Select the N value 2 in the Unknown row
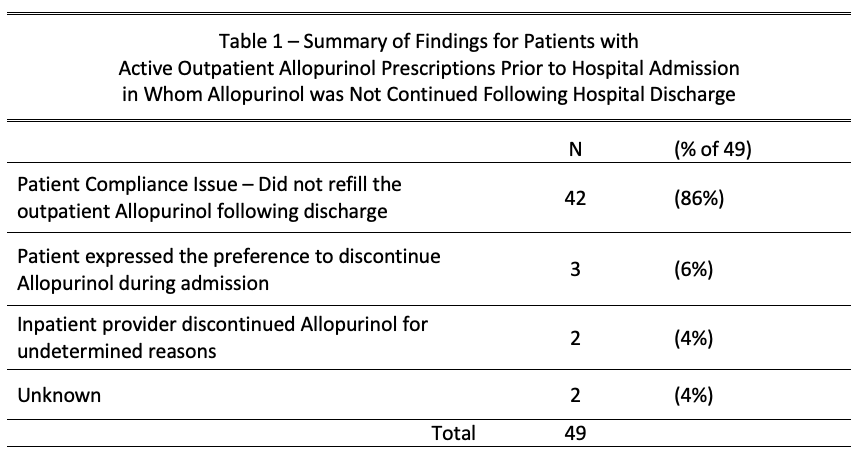The image size is (862, 459). tap(574, 395)
